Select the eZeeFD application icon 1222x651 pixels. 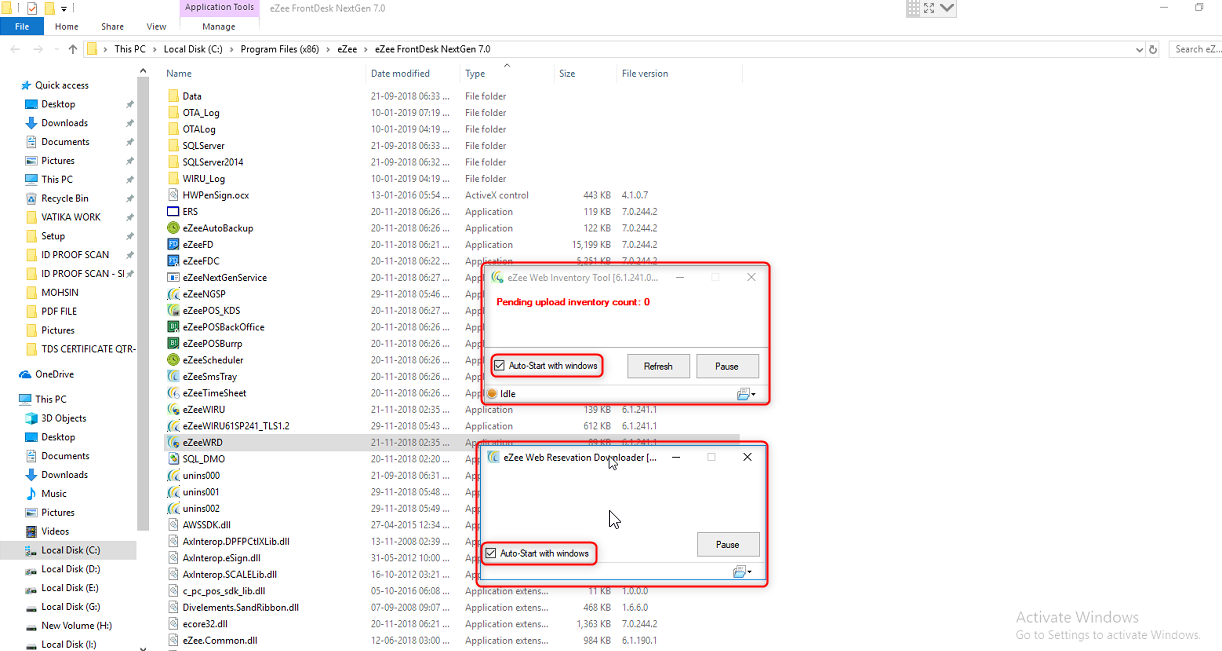coord(173,244)
